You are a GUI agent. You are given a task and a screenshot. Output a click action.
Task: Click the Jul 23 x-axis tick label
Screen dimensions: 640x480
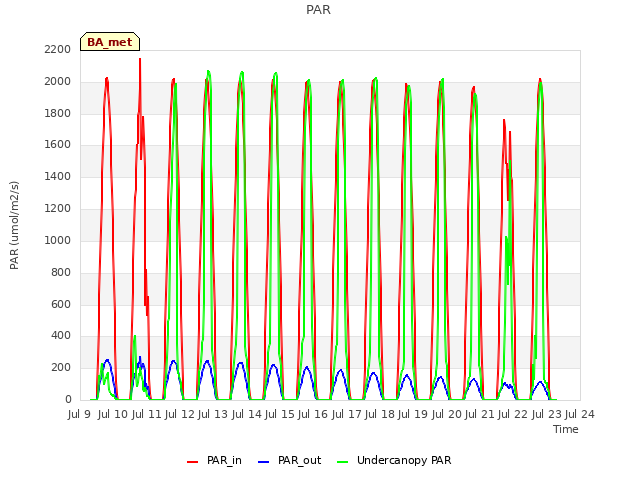tap(546, 414)
